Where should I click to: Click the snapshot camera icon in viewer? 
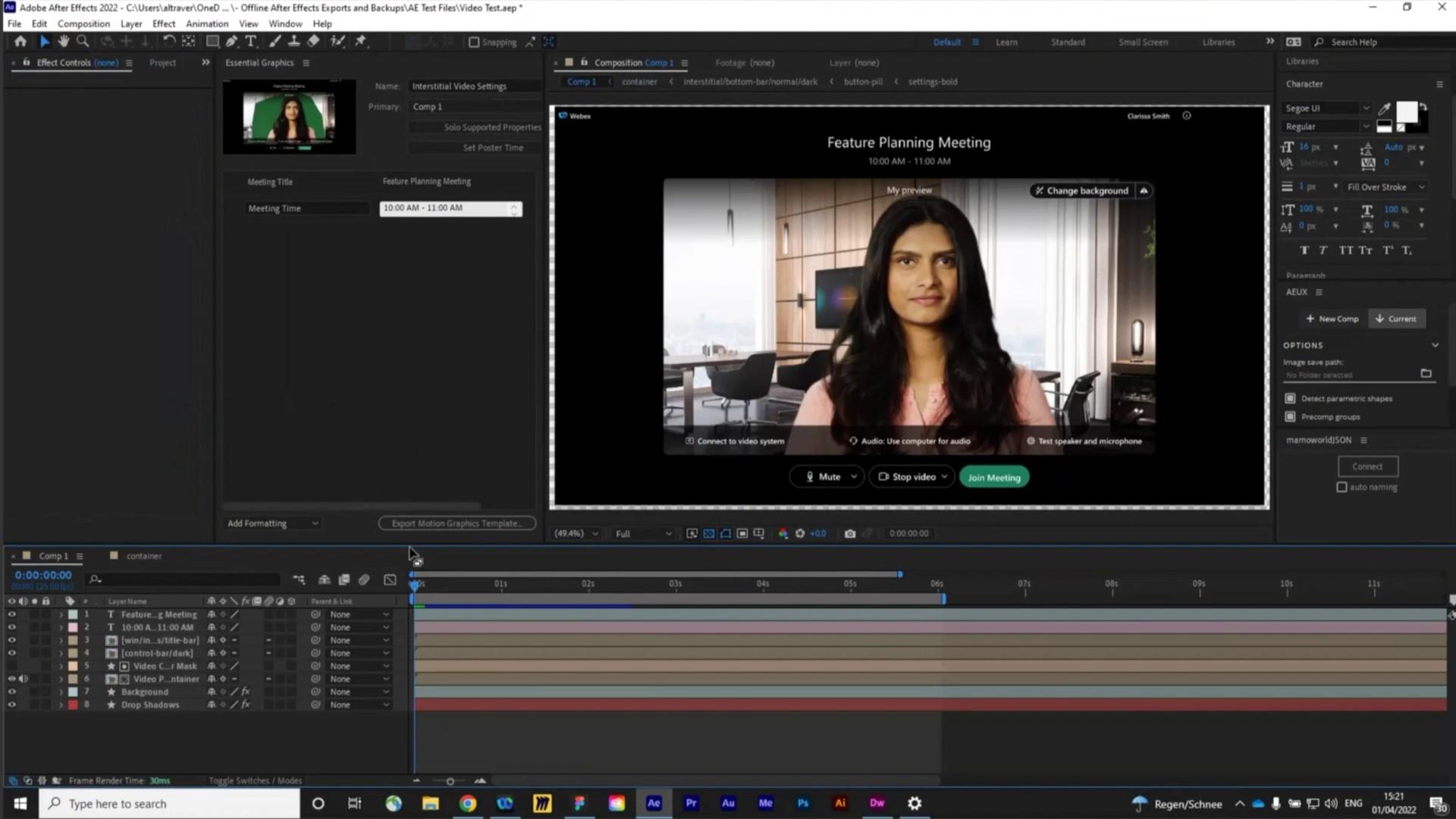850,534
